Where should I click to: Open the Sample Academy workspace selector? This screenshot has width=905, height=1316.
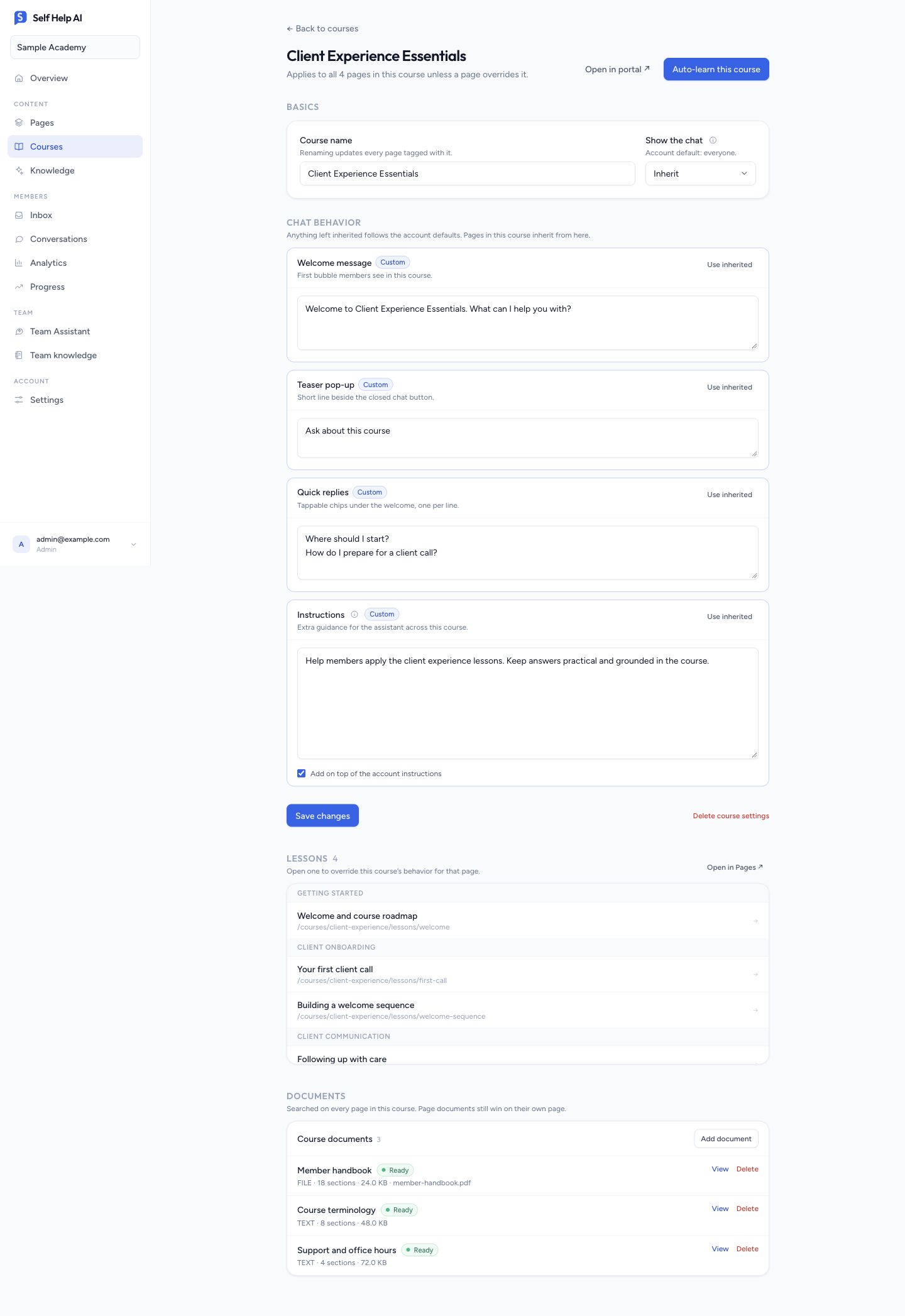pyautogui.click(x=75, y=47)
